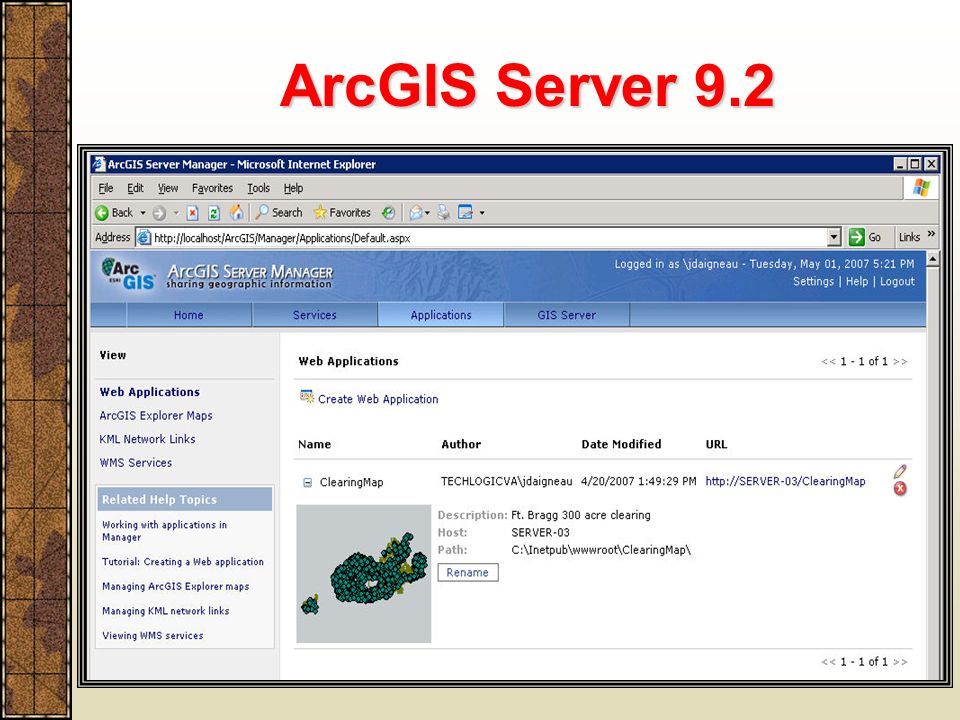This screenshot has height=720, width=960.
Task: Open the Edit menu
Action: 135,188
